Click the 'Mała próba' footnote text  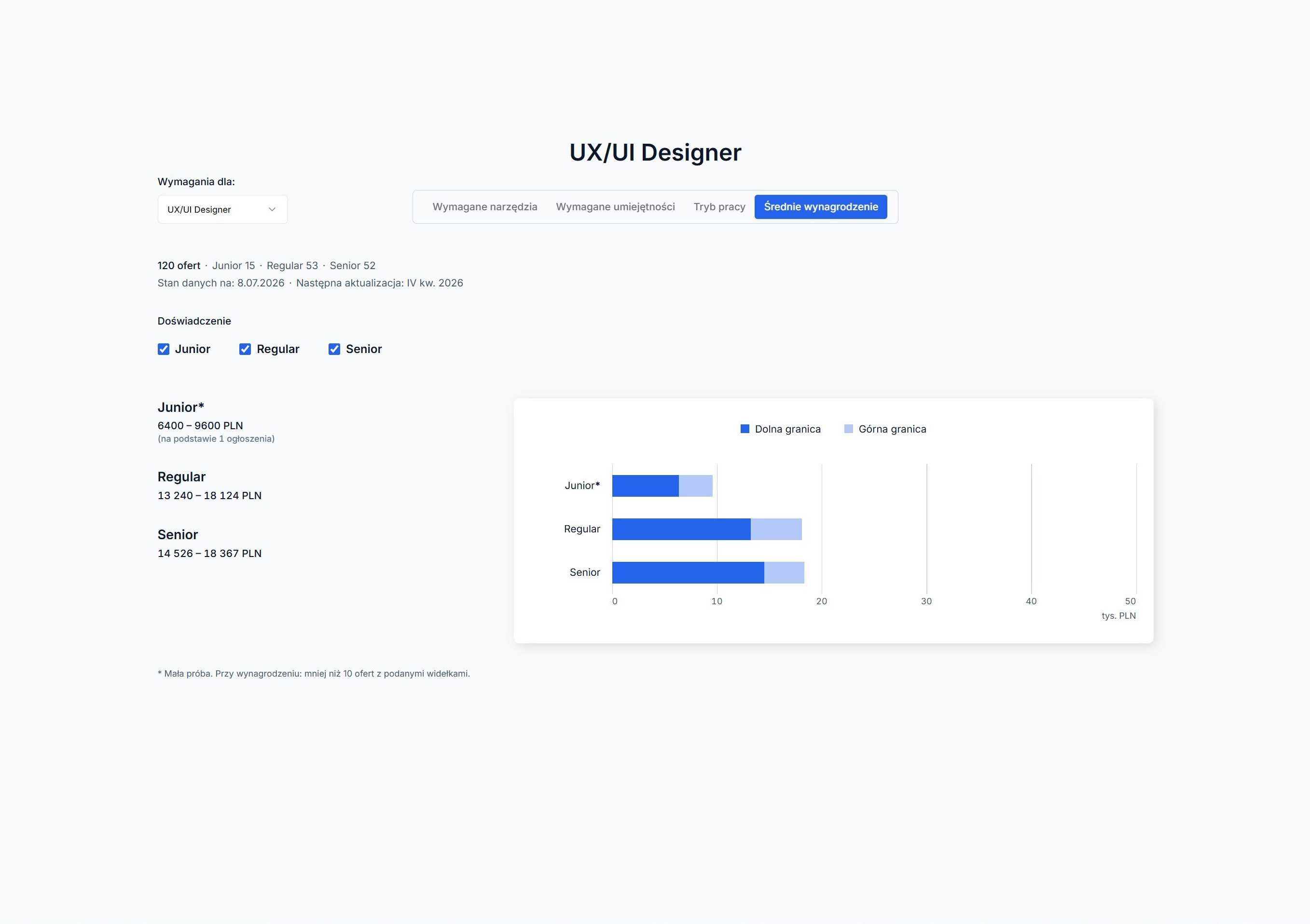[x=314, y=674]
